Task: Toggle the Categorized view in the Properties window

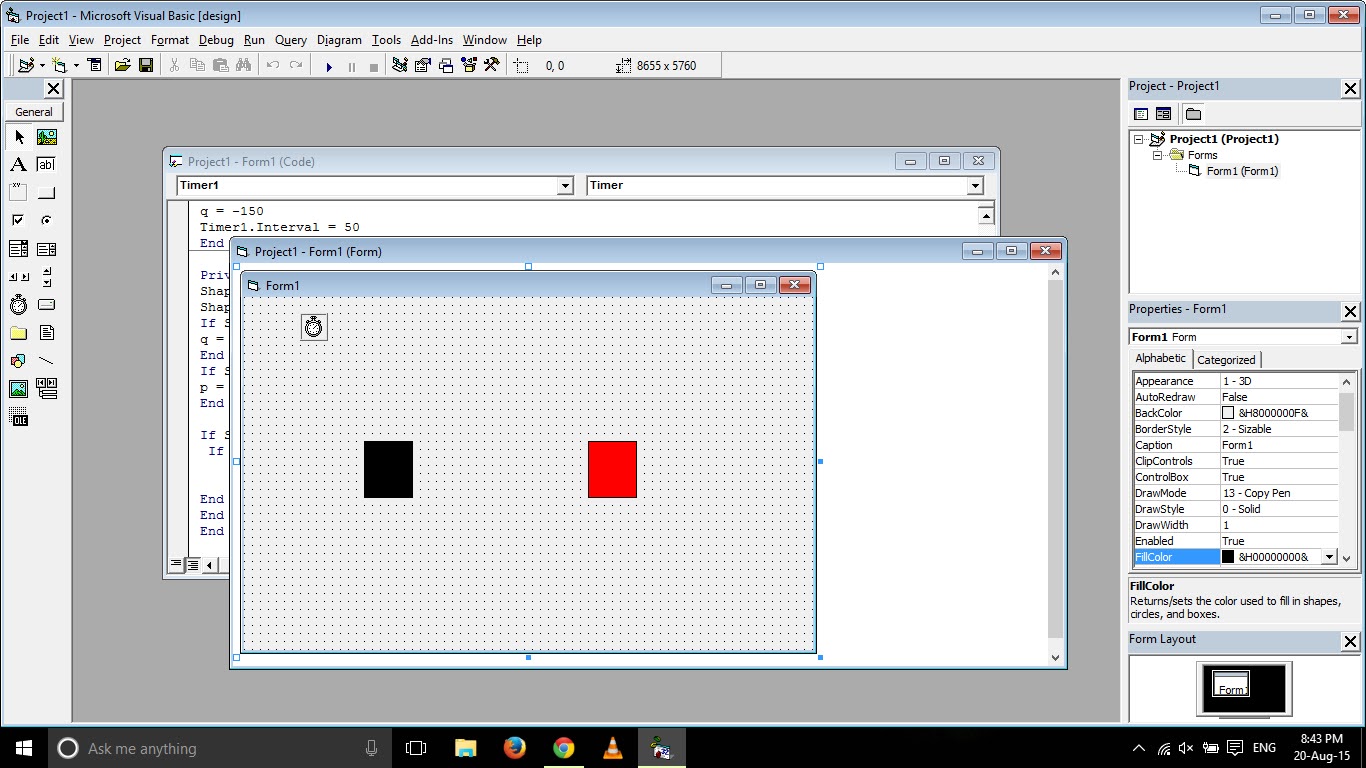Action: (x=1226, y=358)
